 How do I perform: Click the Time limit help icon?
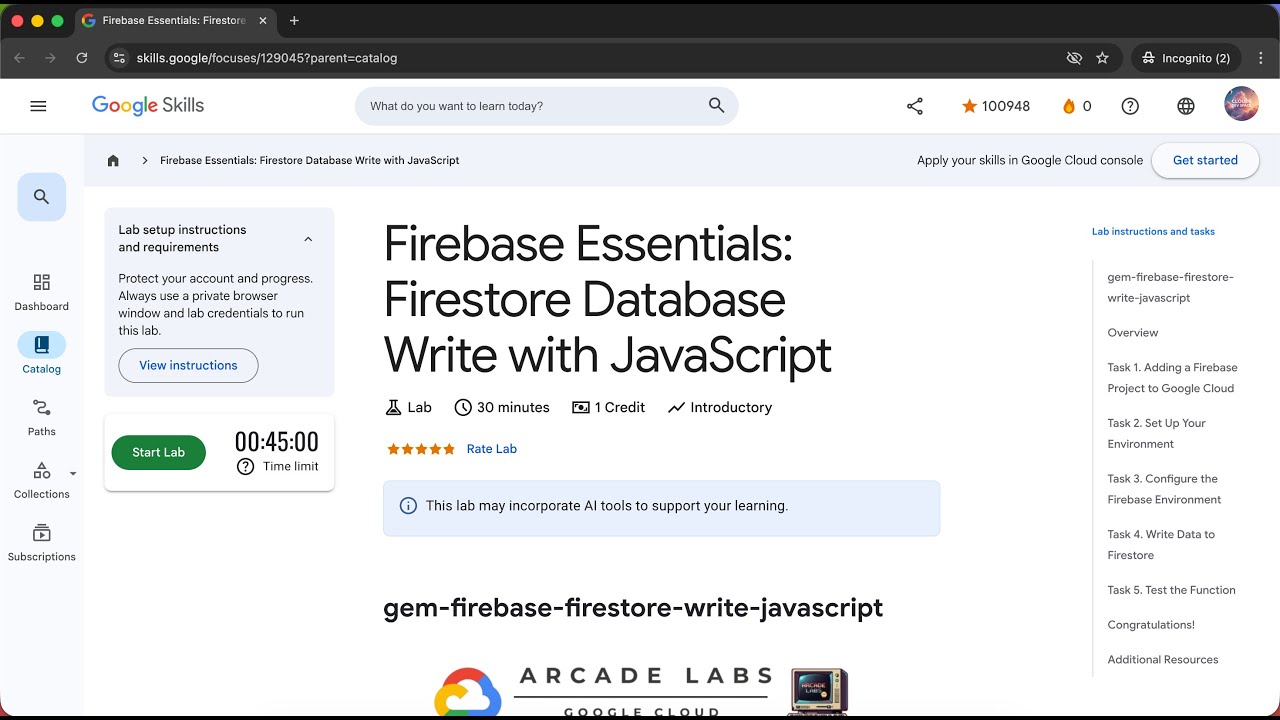point(246,467)
